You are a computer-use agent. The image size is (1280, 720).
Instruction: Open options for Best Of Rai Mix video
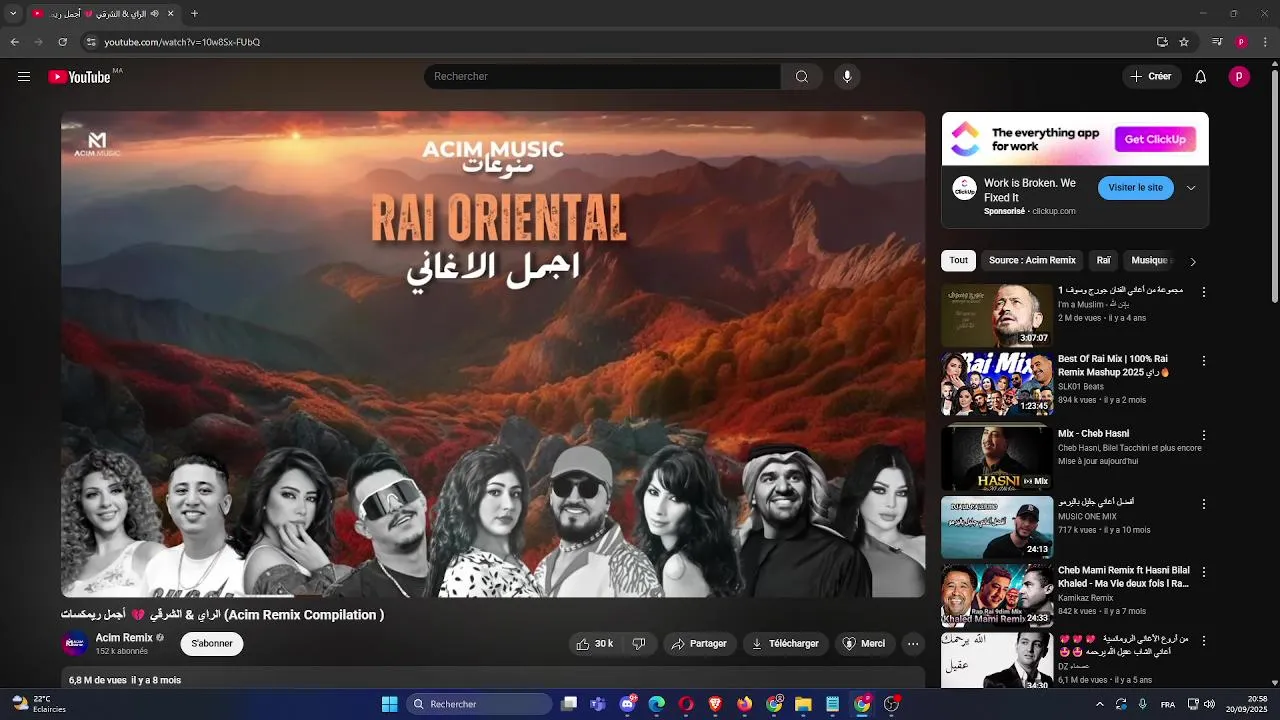1204,360
